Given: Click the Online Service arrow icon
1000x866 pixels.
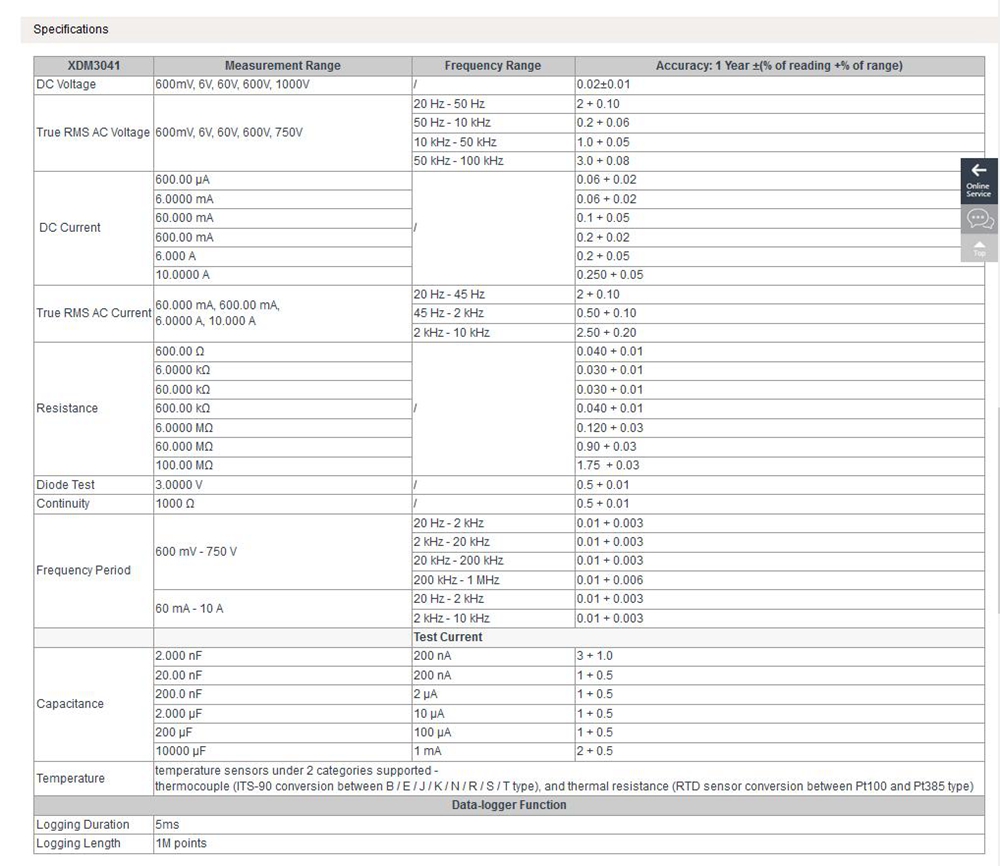Looking at the screenshot, I should 978,172.
